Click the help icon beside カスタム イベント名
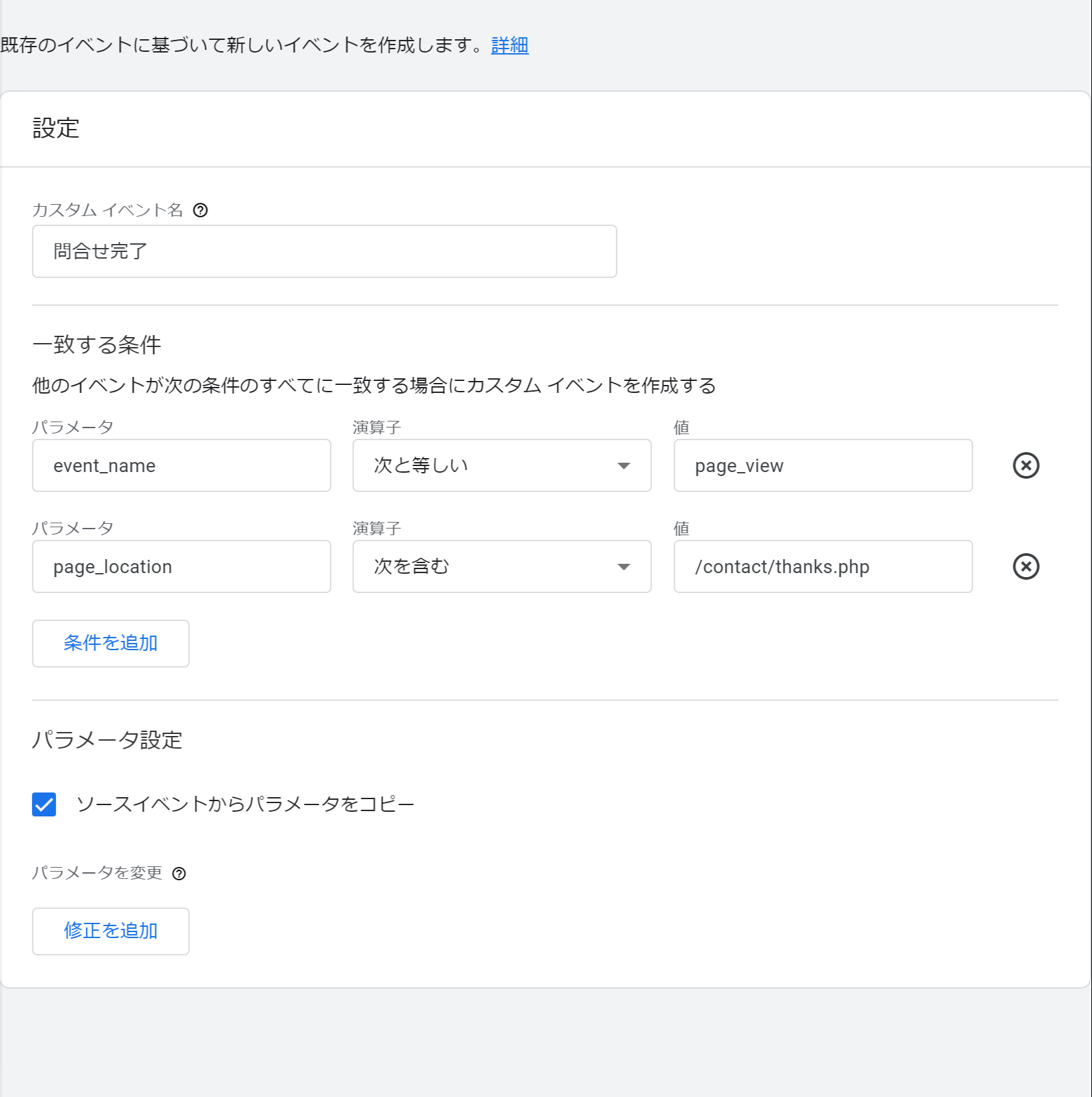Screen dimensions: 1092x1097 pyautogui.click(x=200, y=210)
